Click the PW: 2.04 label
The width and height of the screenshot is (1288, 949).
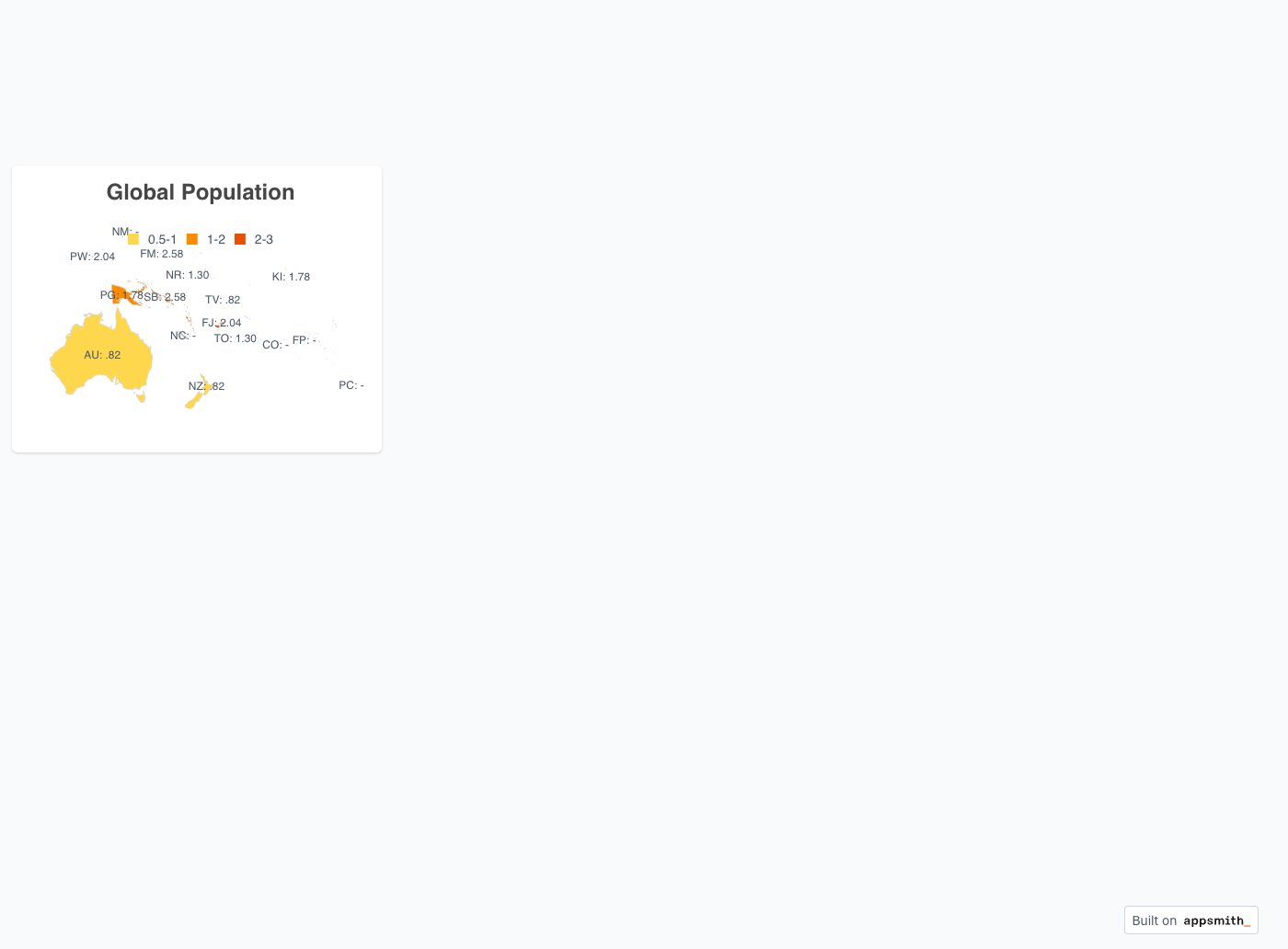(x=92, y=257)
